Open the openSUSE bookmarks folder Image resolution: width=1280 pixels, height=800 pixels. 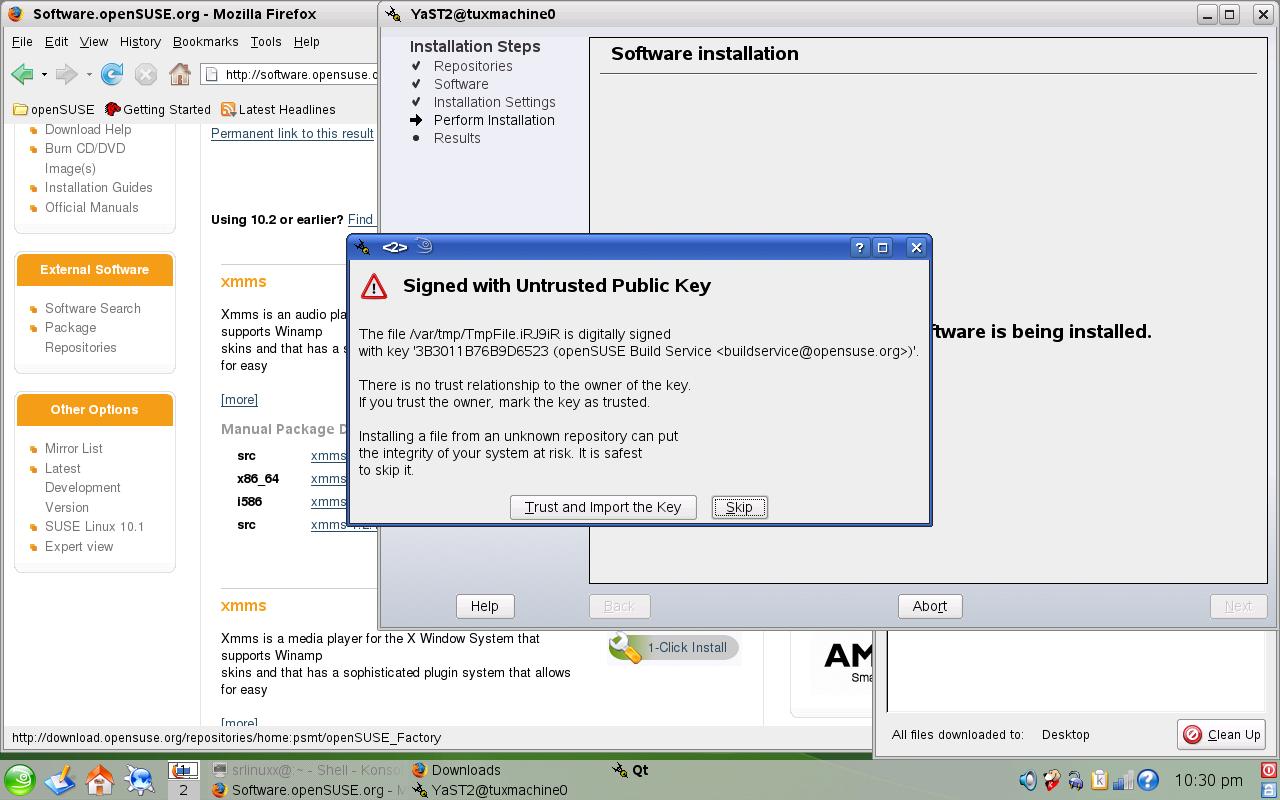[54, 110]
